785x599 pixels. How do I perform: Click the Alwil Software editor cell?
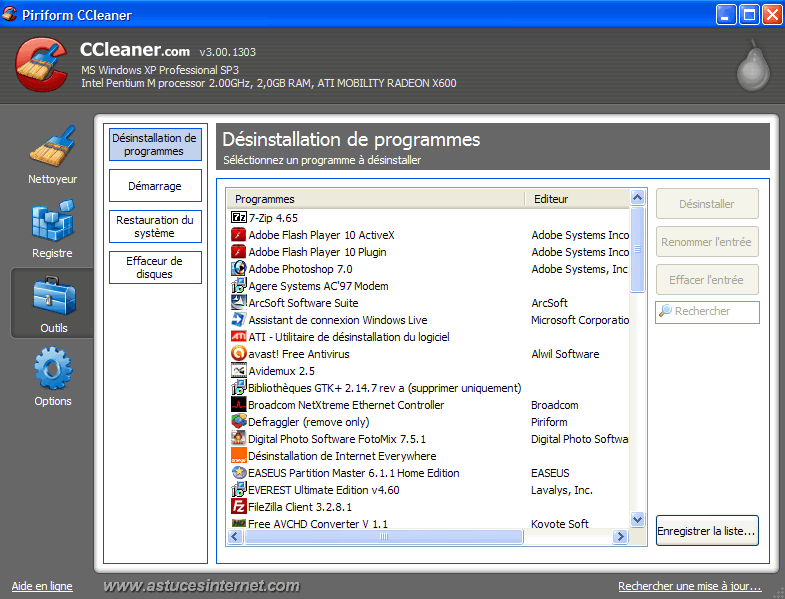(x=565, y=354)
